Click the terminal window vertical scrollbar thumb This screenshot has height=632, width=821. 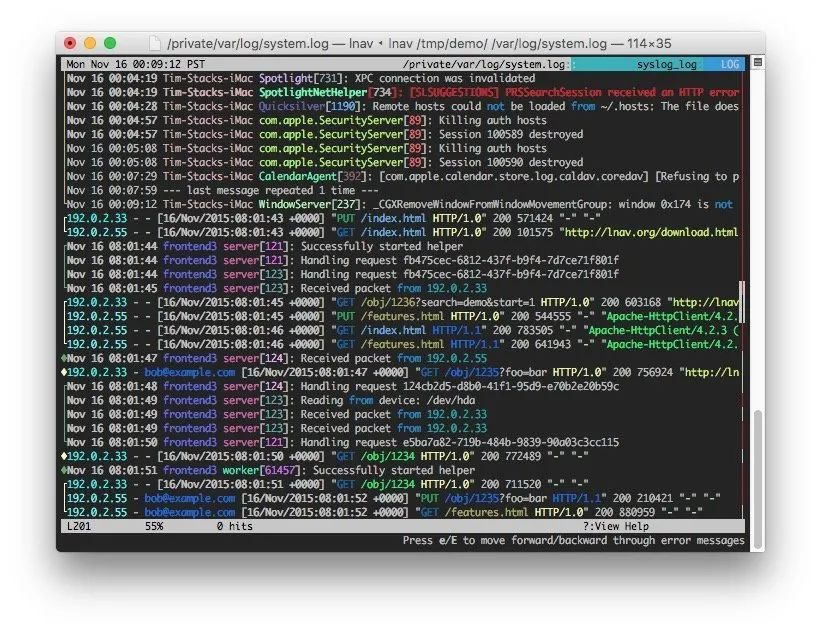click(757, 480)
